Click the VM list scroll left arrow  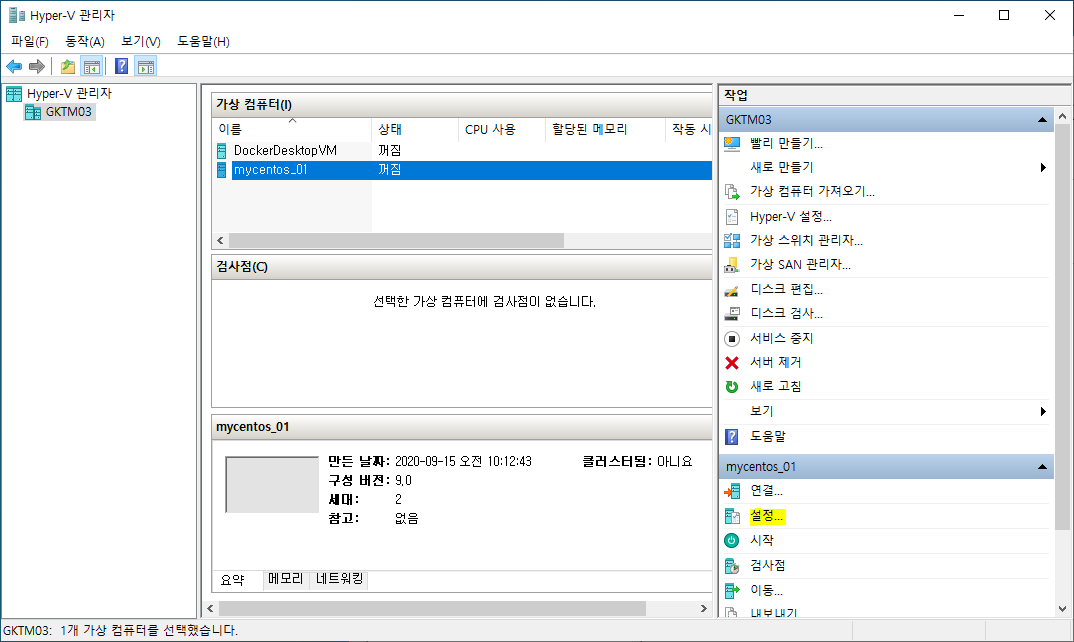pos(220,240)
